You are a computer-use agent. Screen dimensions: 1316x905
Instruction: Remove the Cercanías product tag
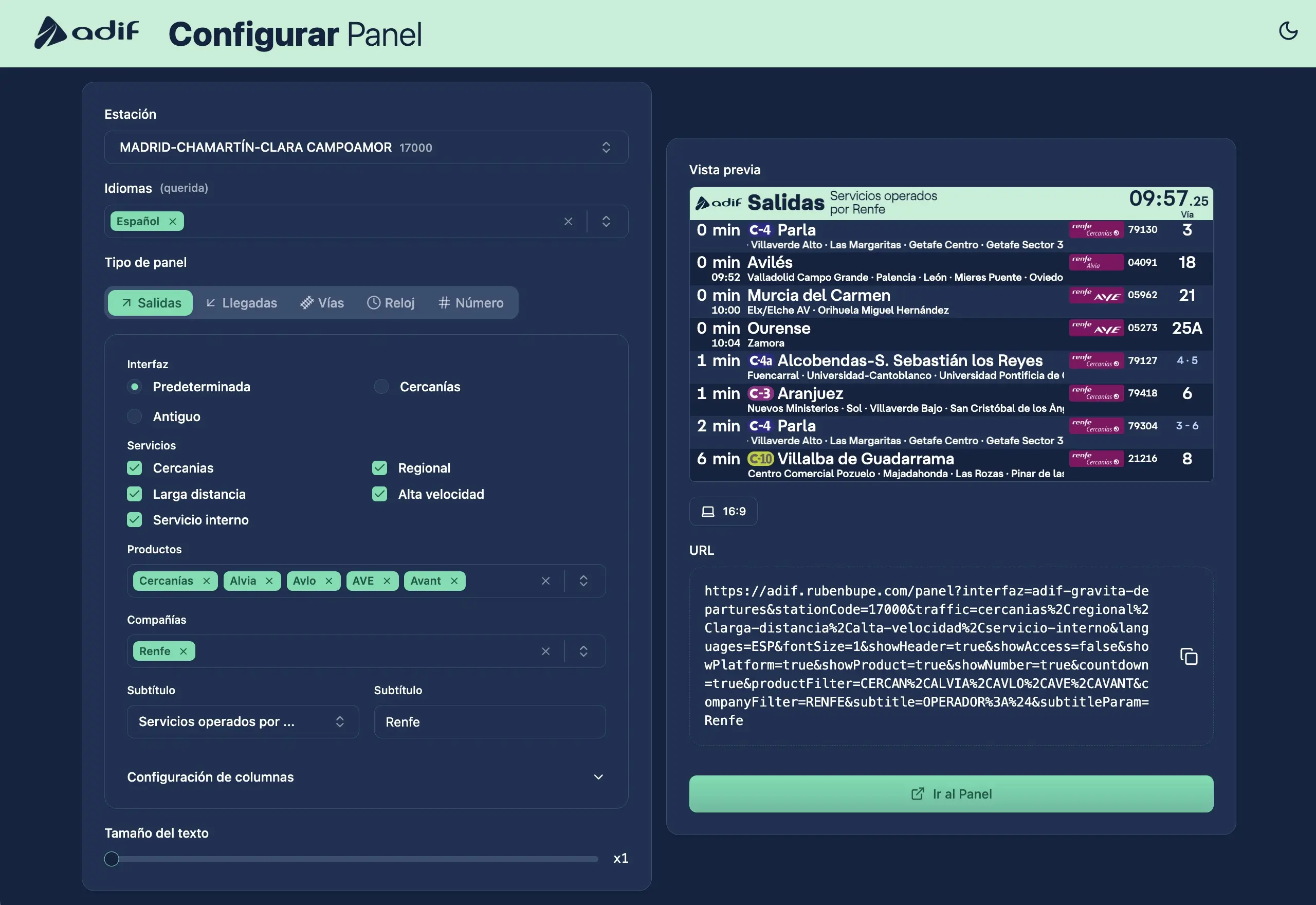pos(206,581)
